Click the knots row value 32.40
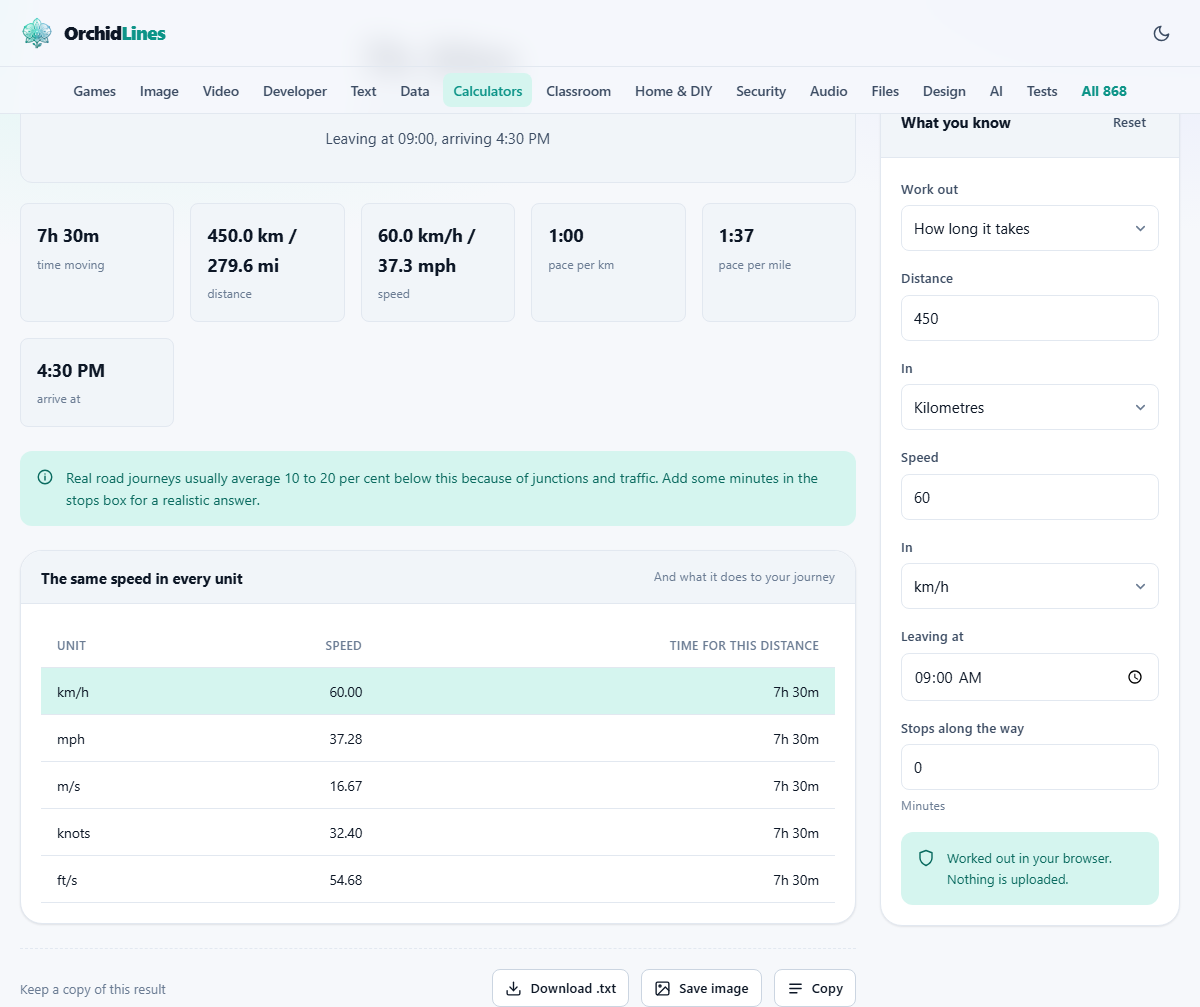Screen dimensions: 1200x1007 345,833
